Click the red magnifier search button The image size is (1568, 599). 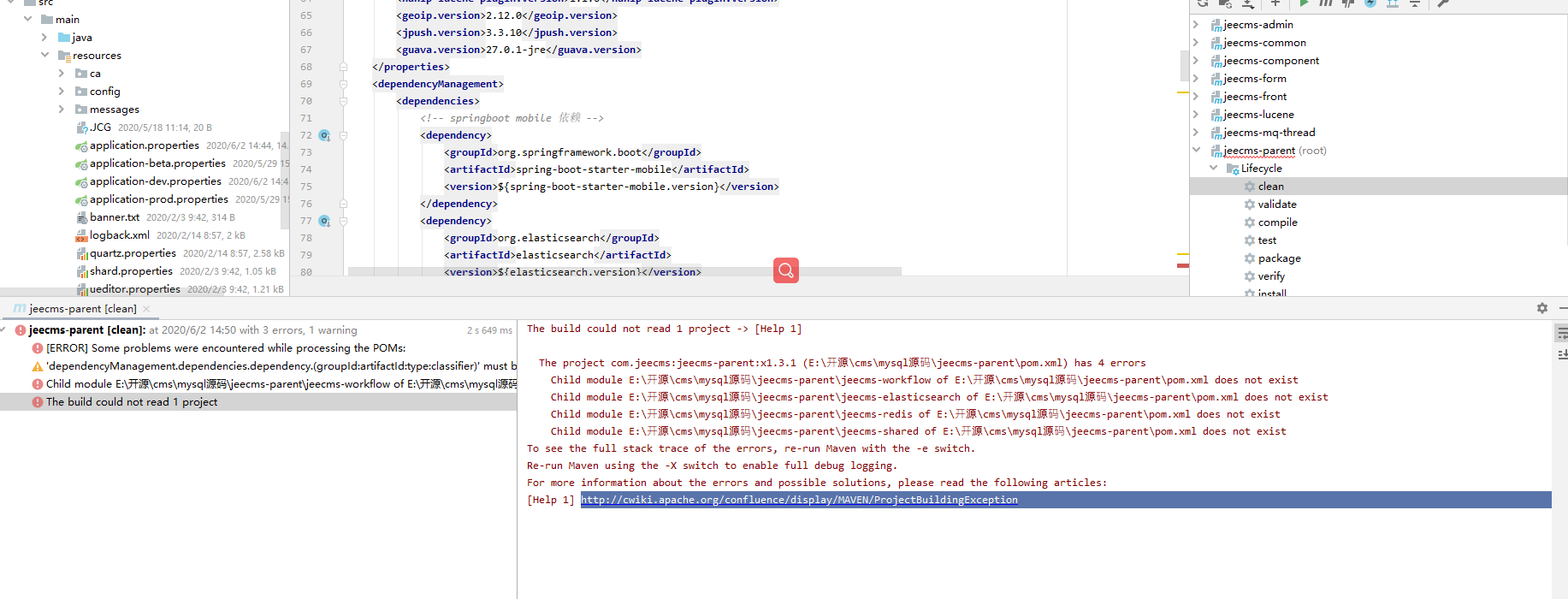click(786, 270)
